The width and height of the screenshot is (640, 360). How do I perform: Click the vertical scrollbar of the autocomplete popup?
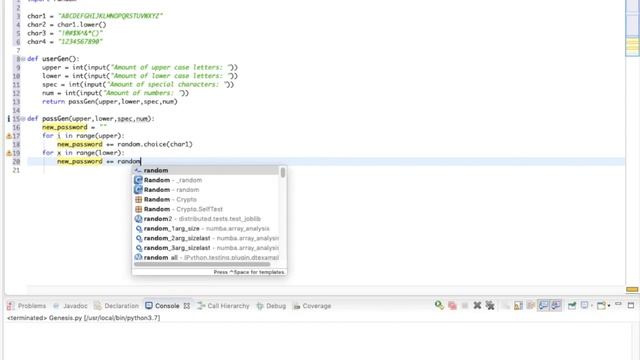[x=283, y=173]
